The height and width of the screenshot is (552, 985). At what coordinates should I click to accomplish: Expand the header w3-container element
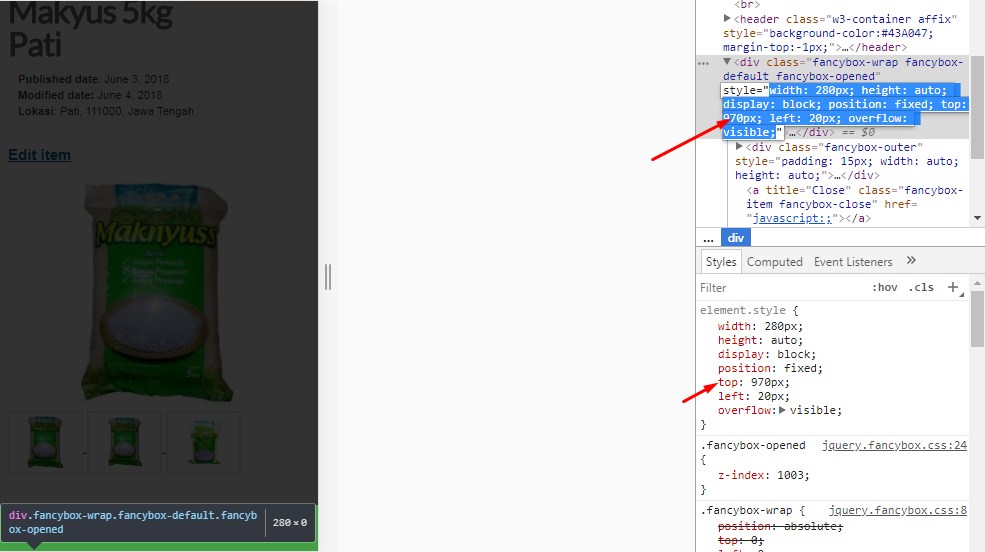[727, 19]
